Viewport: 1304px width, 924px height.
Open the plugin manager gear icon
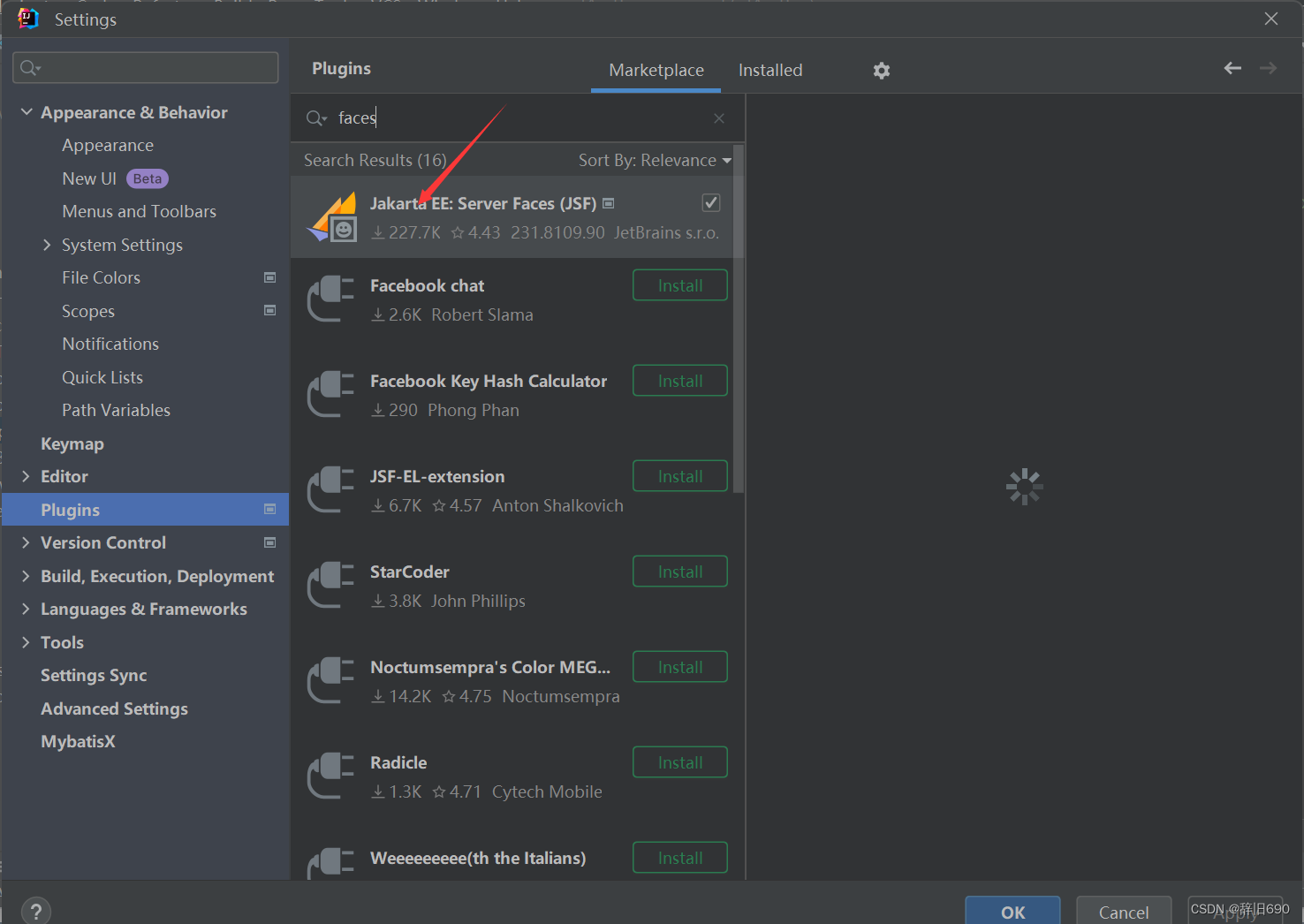(x=881, y=69)
